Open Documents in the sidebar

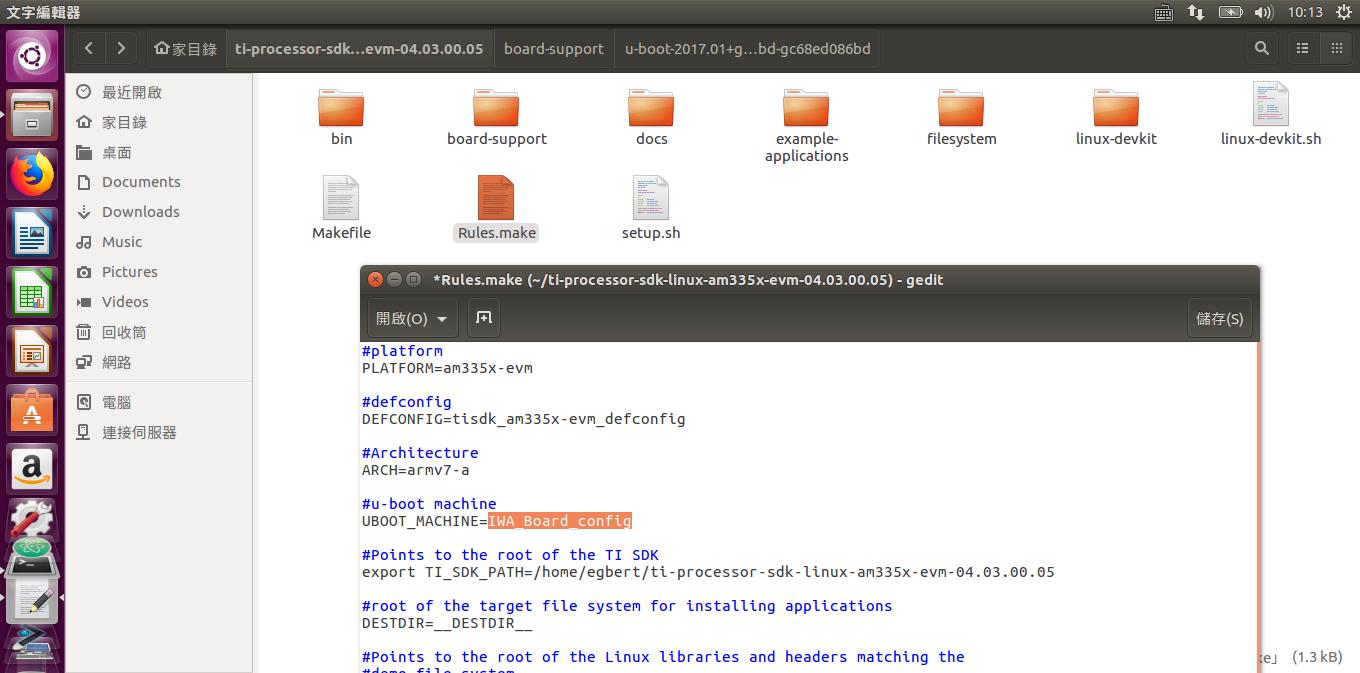159,182
